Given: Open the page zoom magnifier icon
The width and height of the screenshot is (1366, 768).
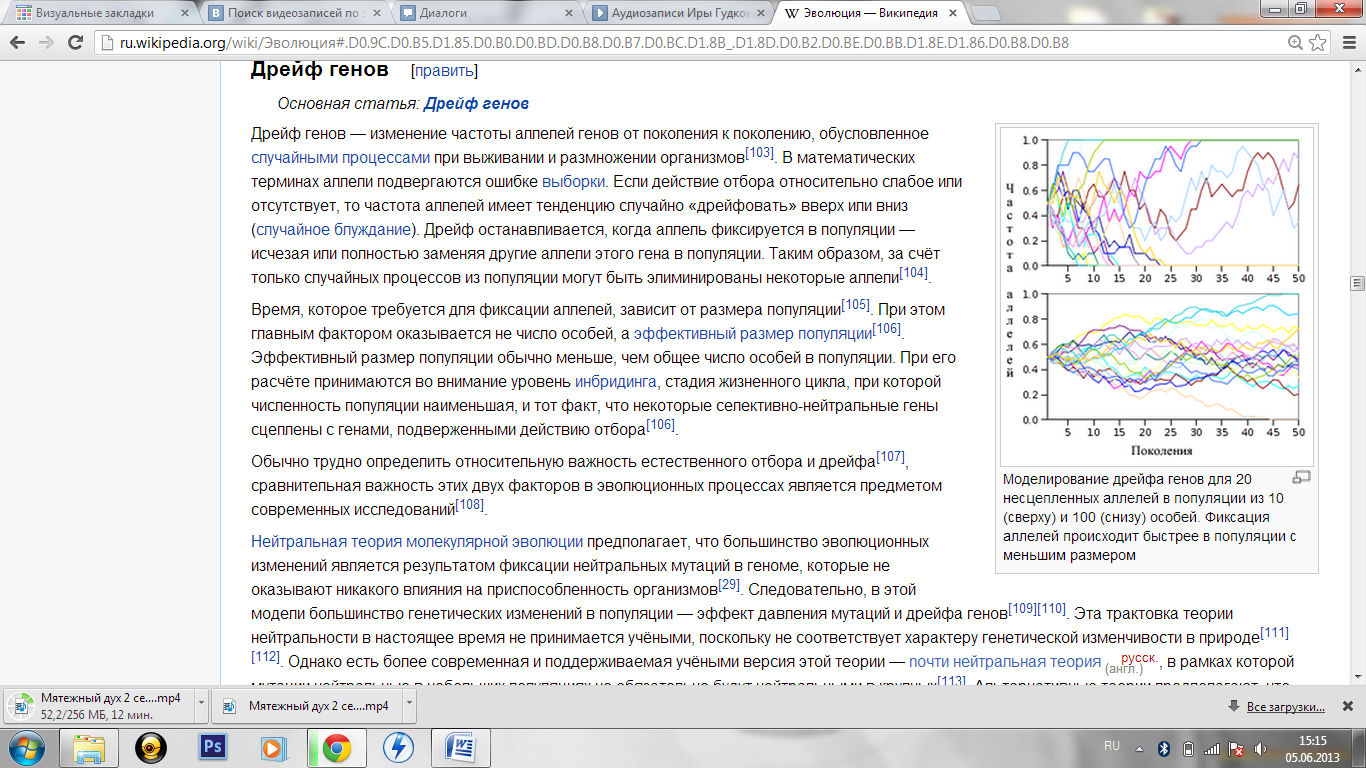Looking at the screenshot, I should [x=1295, y=43].
